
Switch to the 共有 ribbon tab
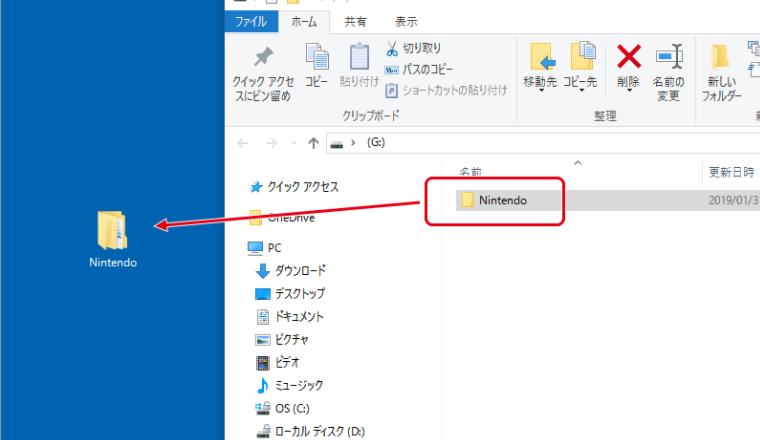[355, 22]
